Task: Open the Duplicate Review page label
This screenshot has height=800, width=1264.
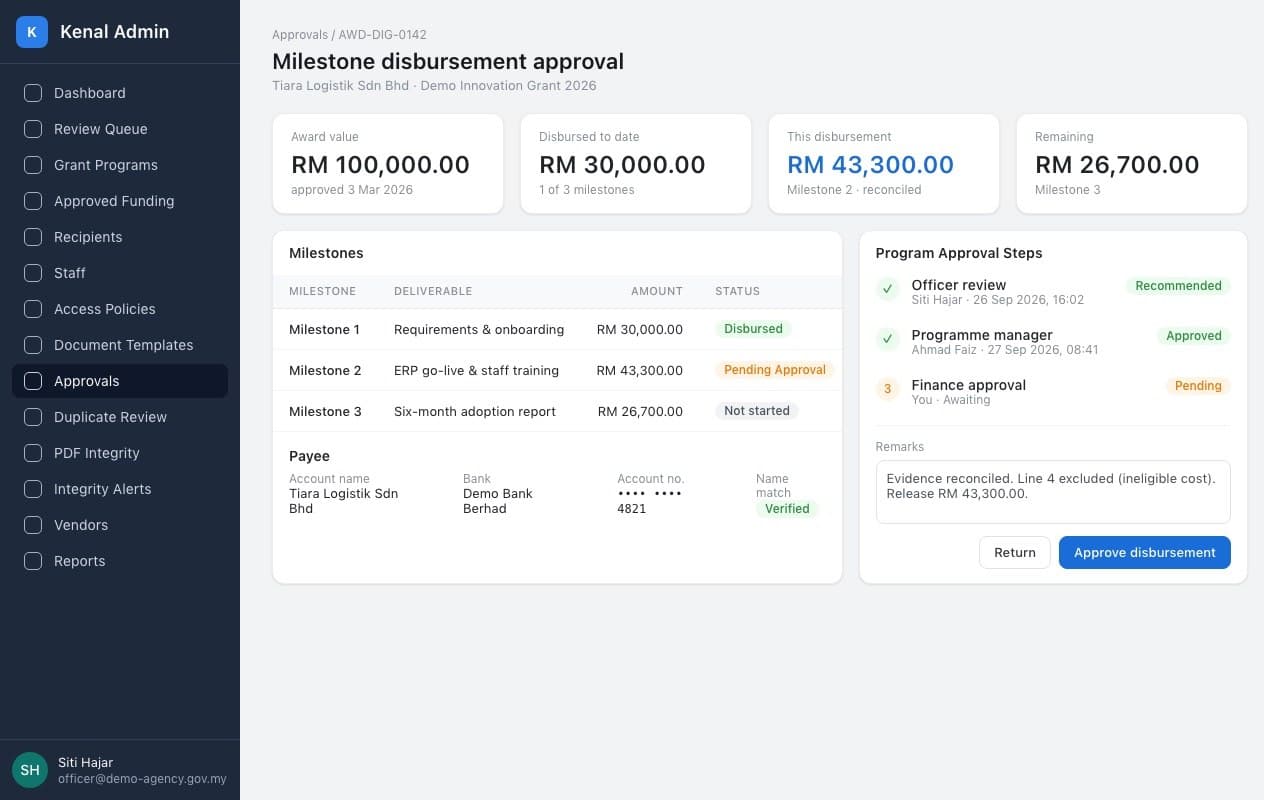Action: [x=110, y=417]
